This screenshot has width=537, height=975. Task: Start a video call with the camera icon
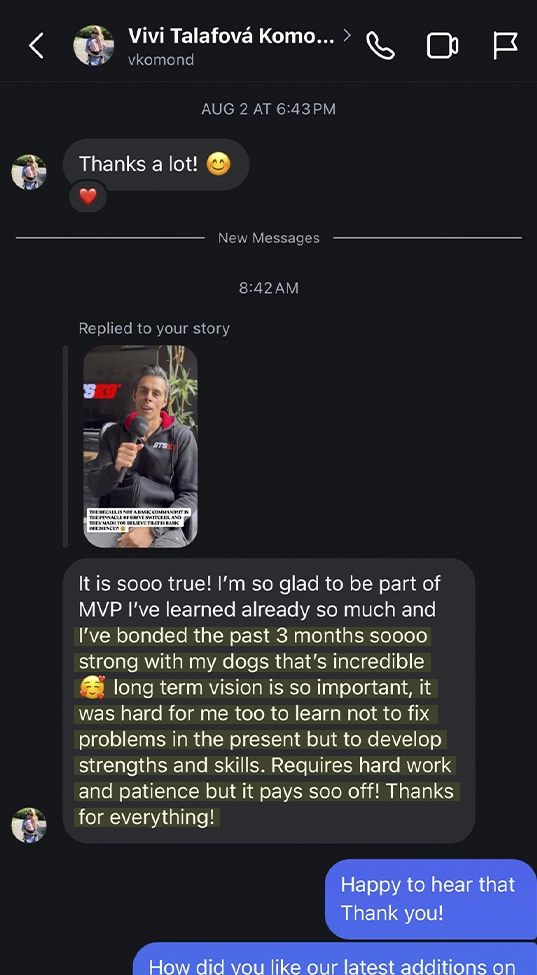(x=442, y=46)
